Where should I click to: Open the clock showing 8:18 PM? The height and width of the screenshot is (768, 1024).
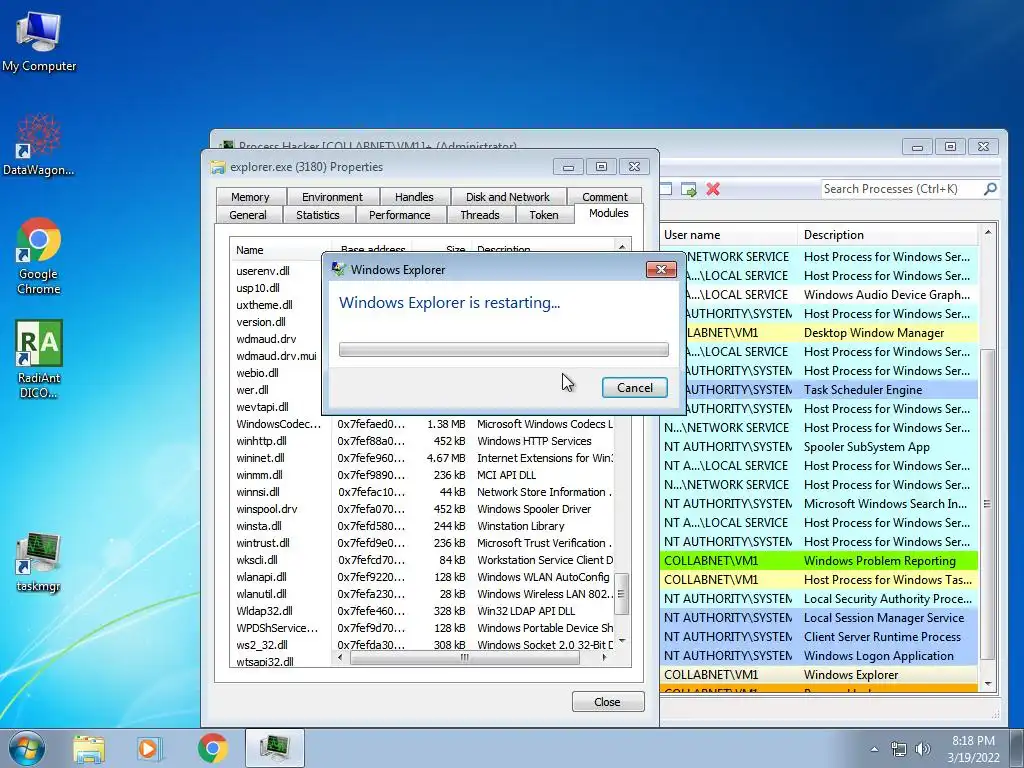tap(973, 749)
